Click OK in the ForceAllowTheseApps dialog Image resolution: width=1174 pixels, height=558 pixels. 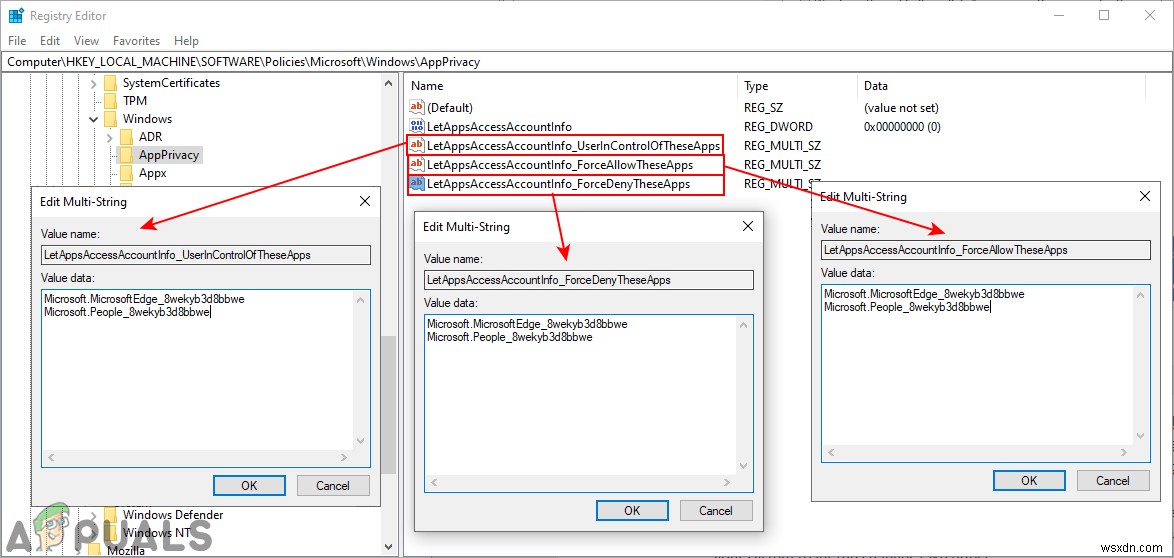pyautogui.click(x=1029, y=481)
